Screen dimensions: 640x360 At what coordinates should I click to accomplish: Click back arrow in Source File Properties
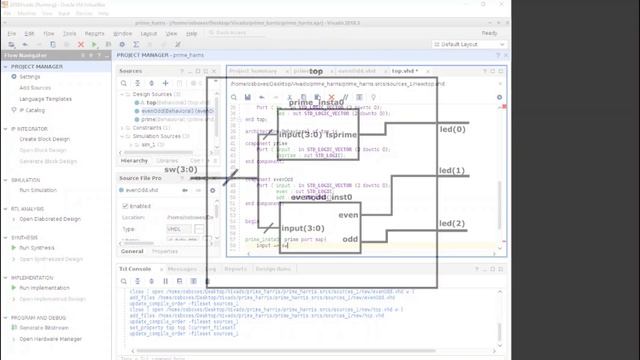185,190
